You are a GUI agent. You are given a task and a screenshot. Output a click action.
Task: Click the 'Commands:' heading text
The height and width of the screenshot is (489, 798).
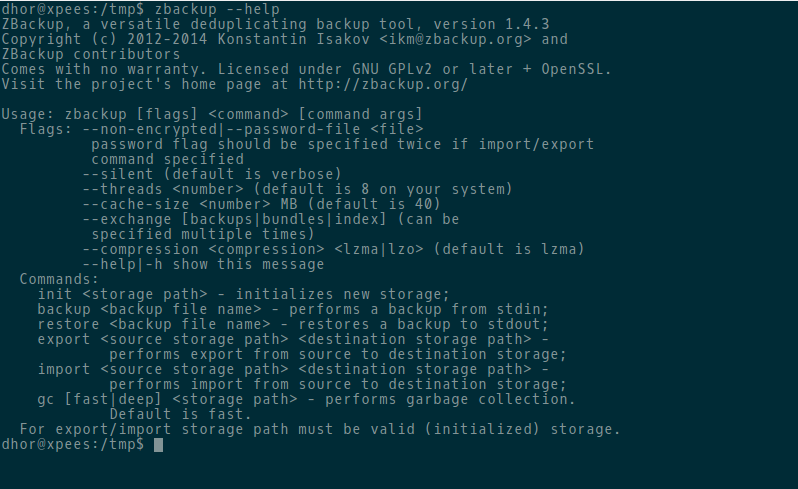59,279
